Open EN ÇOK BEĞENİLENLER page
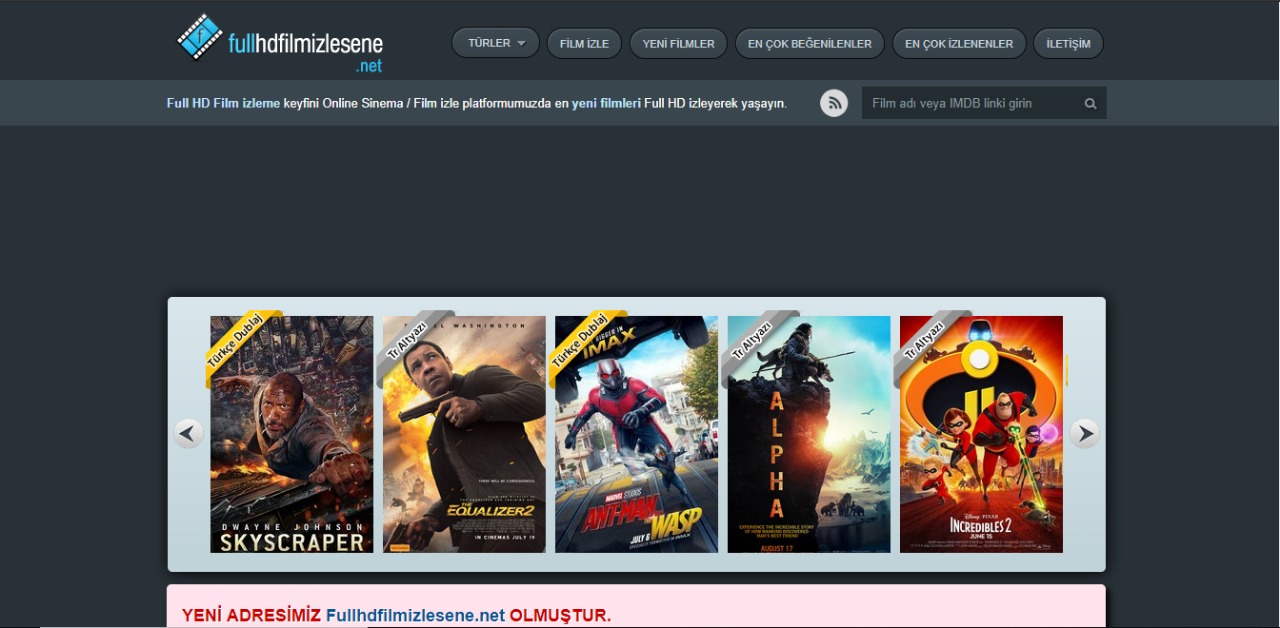The image size is (1280, 628). tap(810, 44)
